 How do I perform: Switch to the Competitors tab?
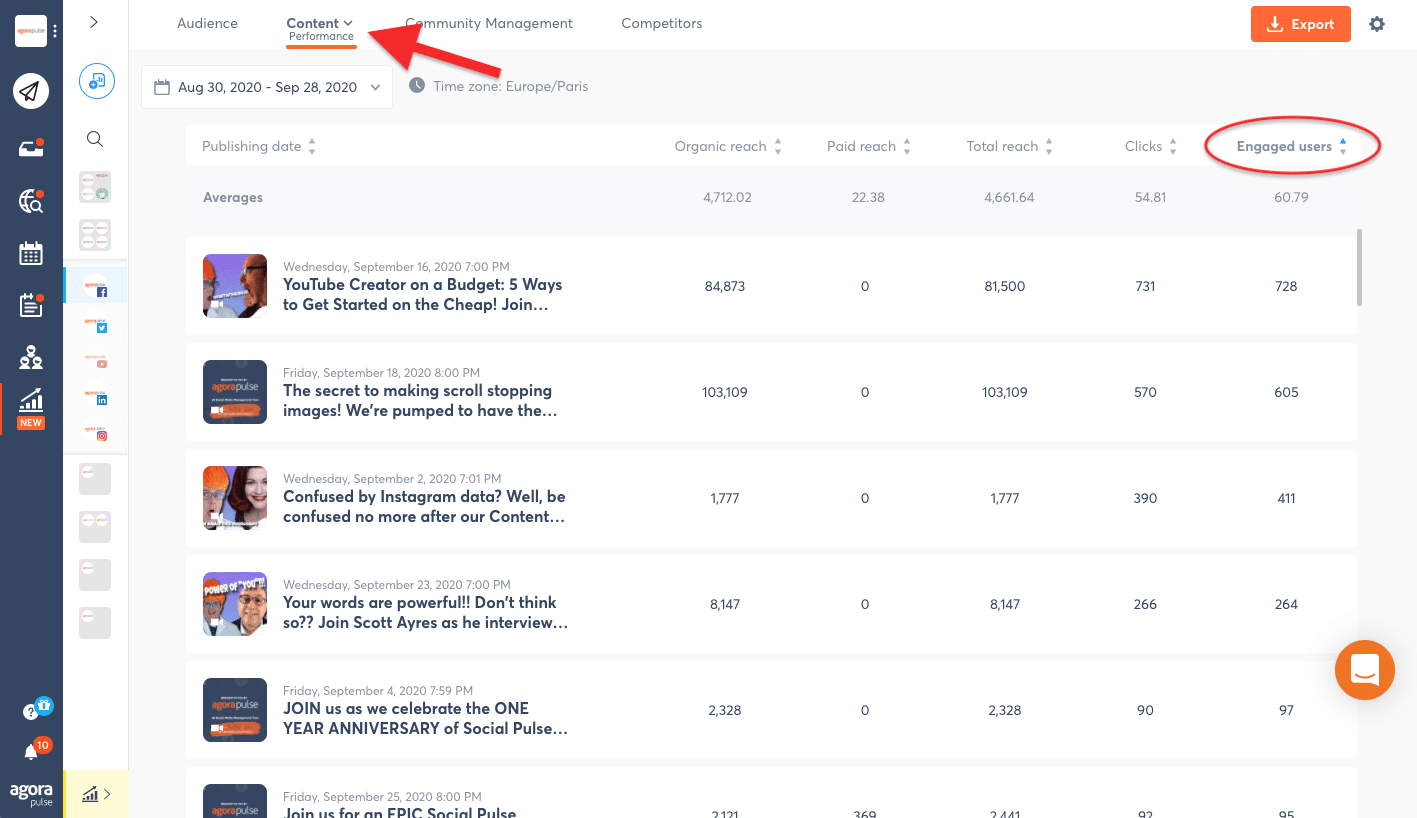[x=661, y=23]
